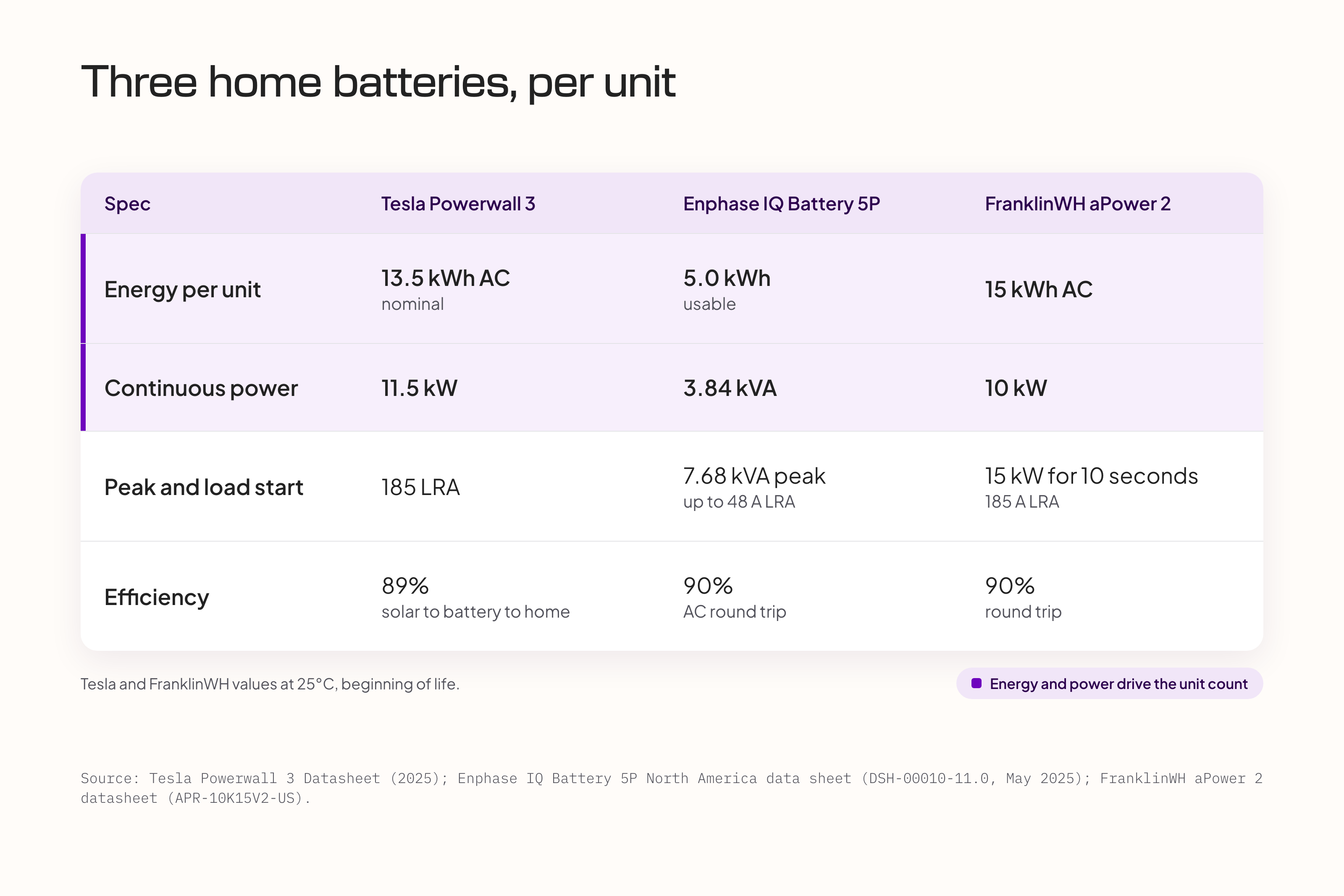
Task: Select the '10 kW' continuous power value
Action: [x=1016, y=388]
